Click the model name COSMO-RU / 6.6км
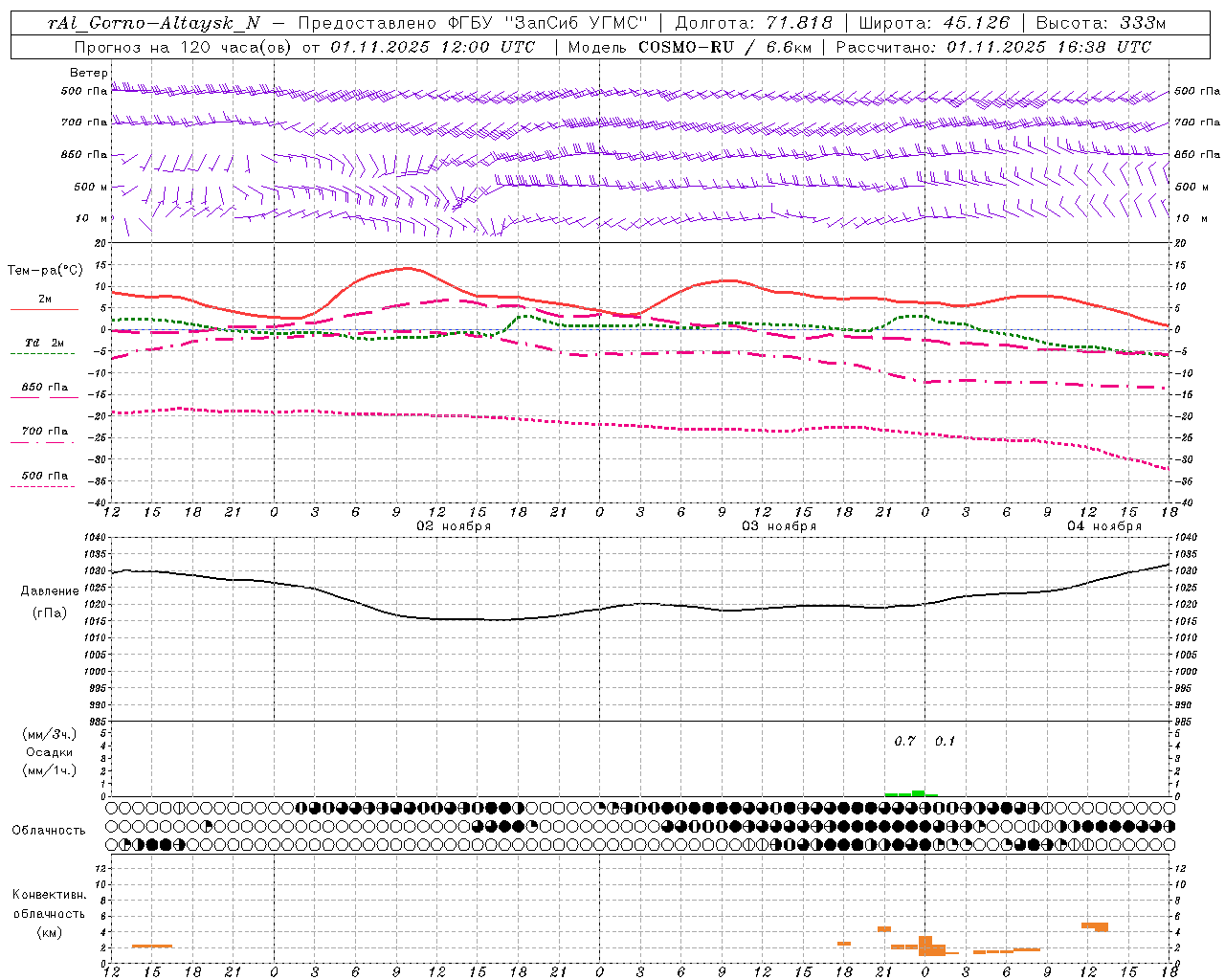The image size is (1225, 980). (x=724, y=47)
